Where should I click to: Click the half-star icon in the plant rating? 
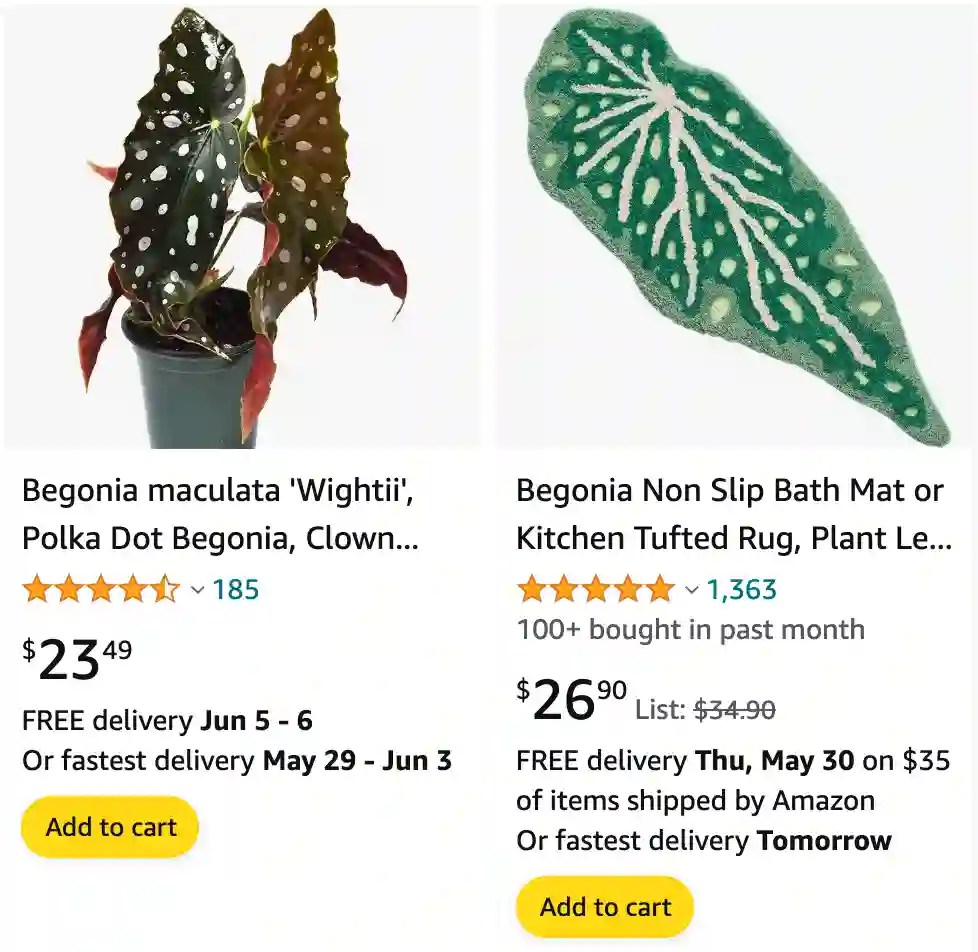coord(165,590)
